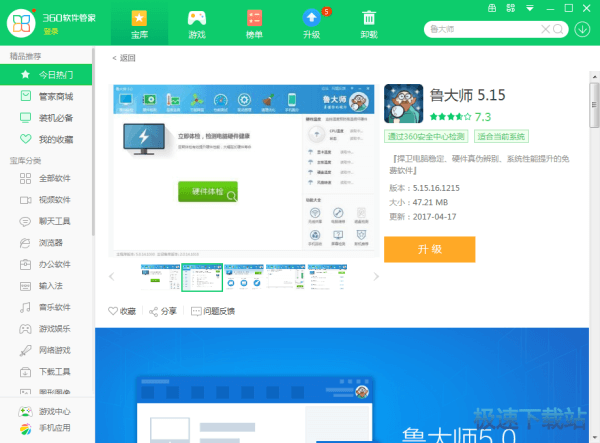This screenshot has height=443, width=600.
Task: Select the 全部软件 category
Action: [x=46, y=178]
